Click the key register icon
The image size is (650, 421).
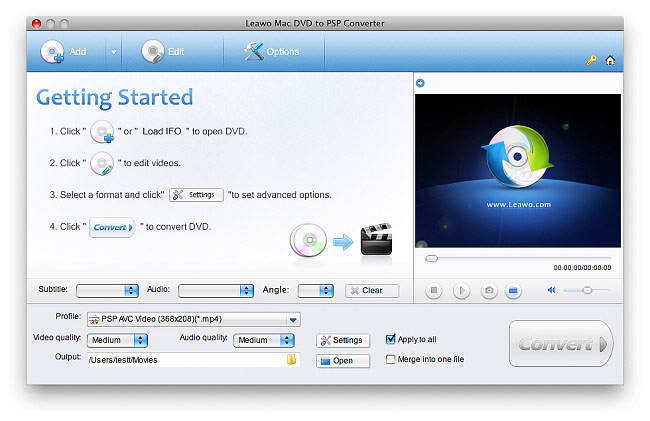click(592, 60)
